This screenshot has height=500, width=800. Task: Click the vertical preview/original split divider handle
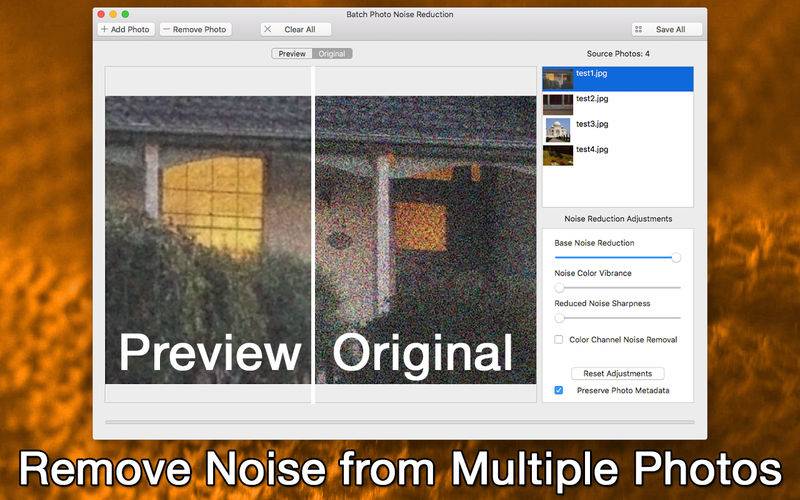point(313,235)
